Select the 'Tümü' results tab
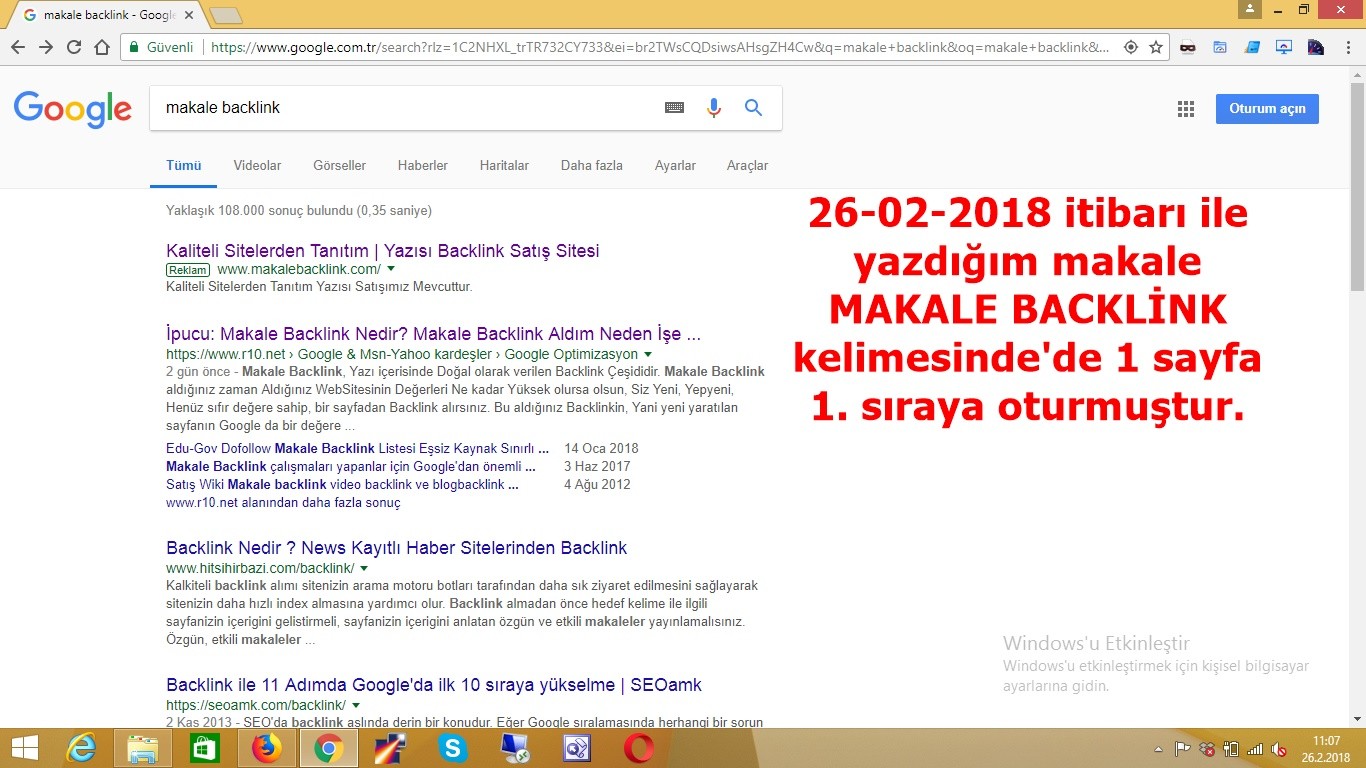Viewport: 1366px width, 768px height. point(184,166)
